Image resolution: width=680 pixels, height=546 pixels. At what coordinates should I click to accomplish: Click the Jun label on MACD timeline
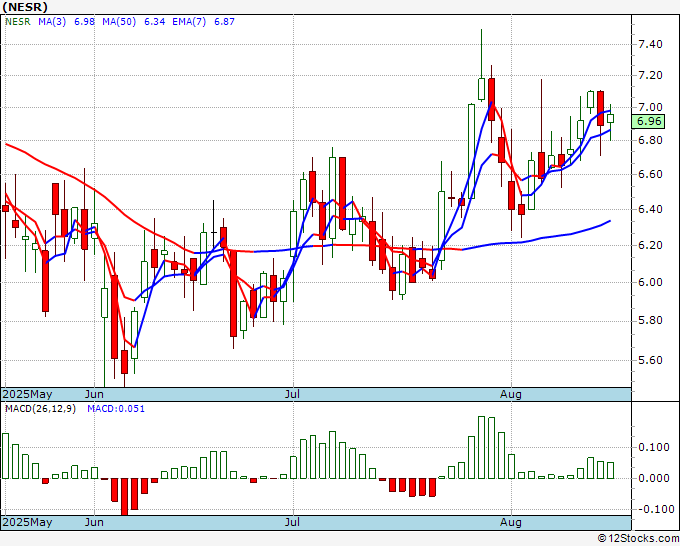coord(94,522)
